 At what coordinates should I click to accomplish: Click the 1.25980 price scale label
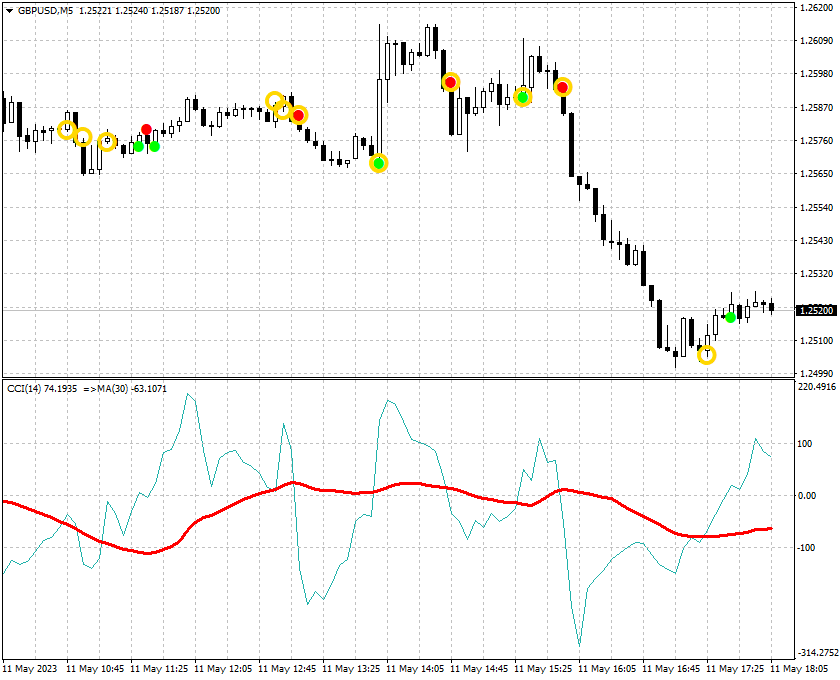(816, 74)
